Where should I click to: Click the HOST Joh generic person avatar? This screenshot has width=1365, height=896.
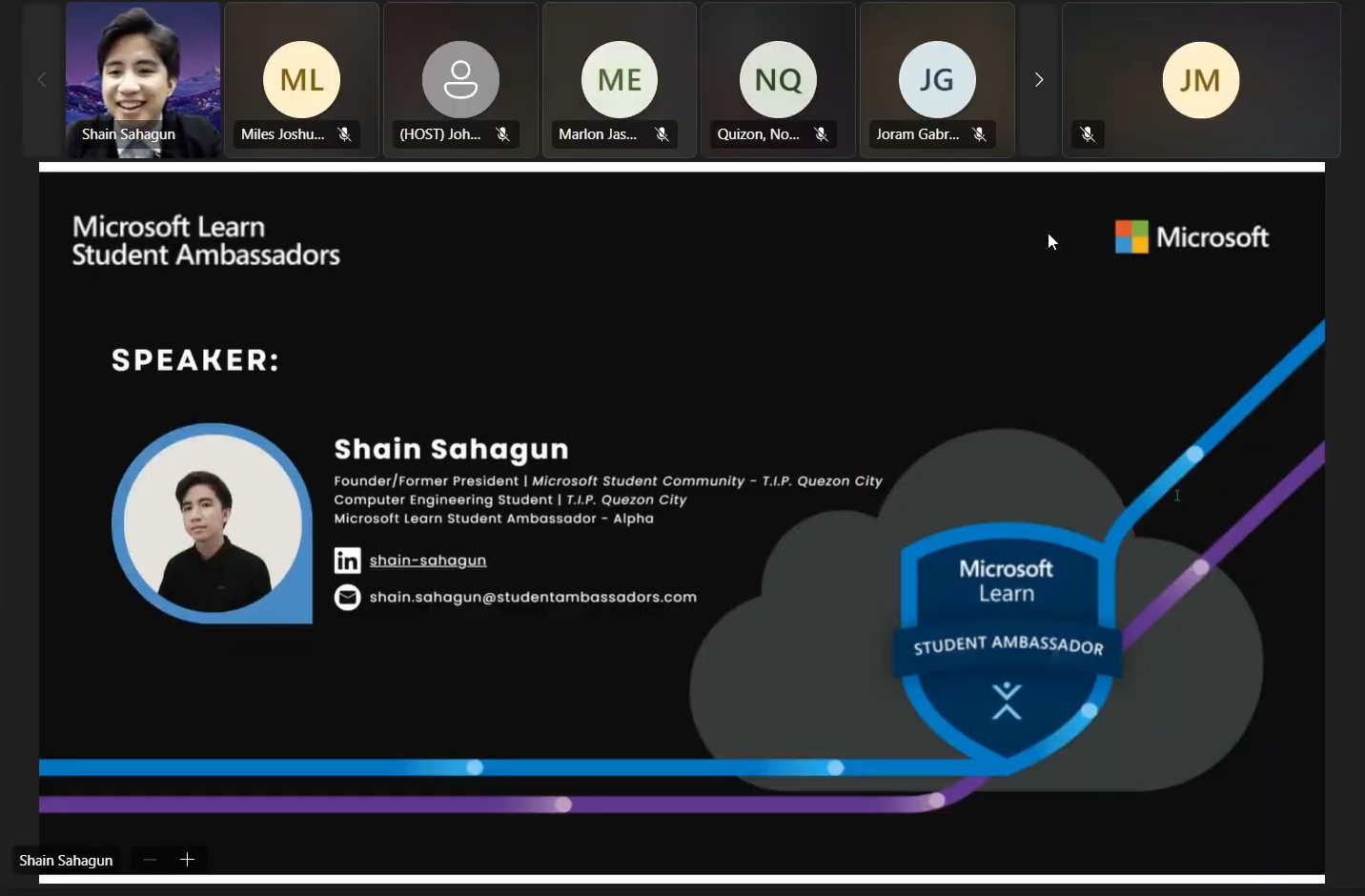[460, 79]
